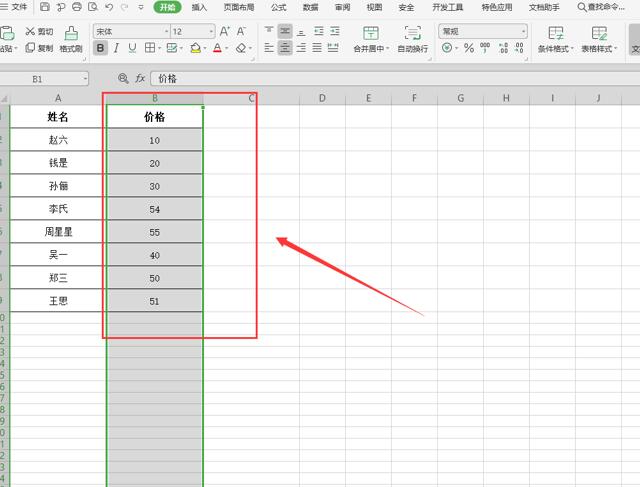Click the Cut (剪切) scissors button
The image size is (640, 487).
point(40,31)
